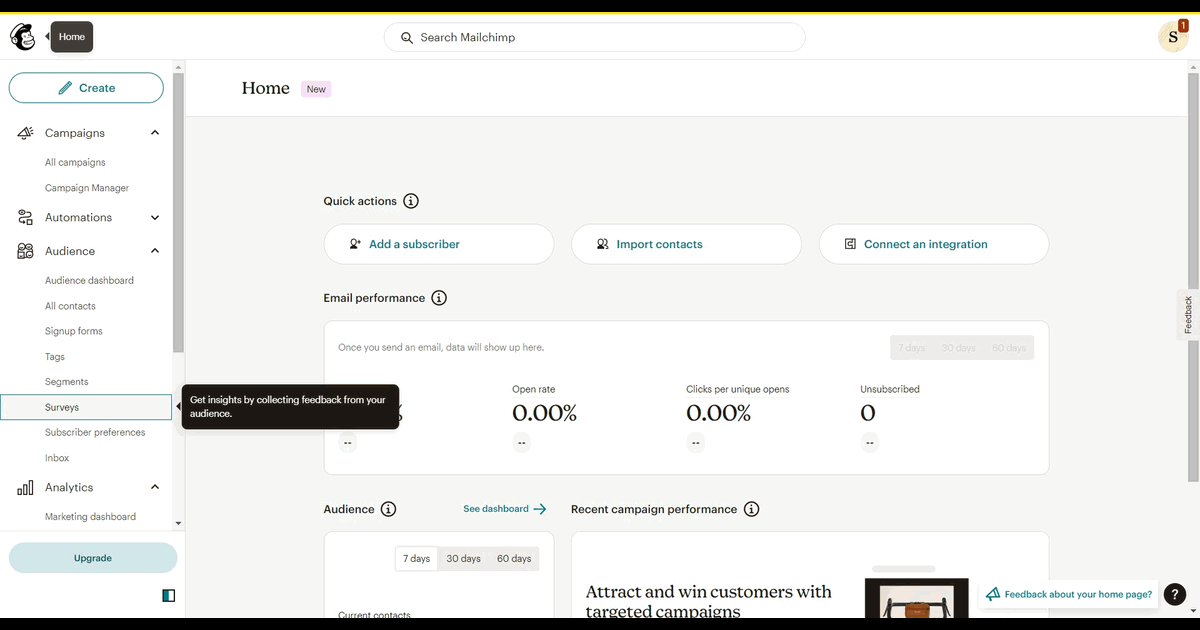Viewport: 1200px width, 630px height.
Task: Open All contacts page
Action: click(70, 307)
